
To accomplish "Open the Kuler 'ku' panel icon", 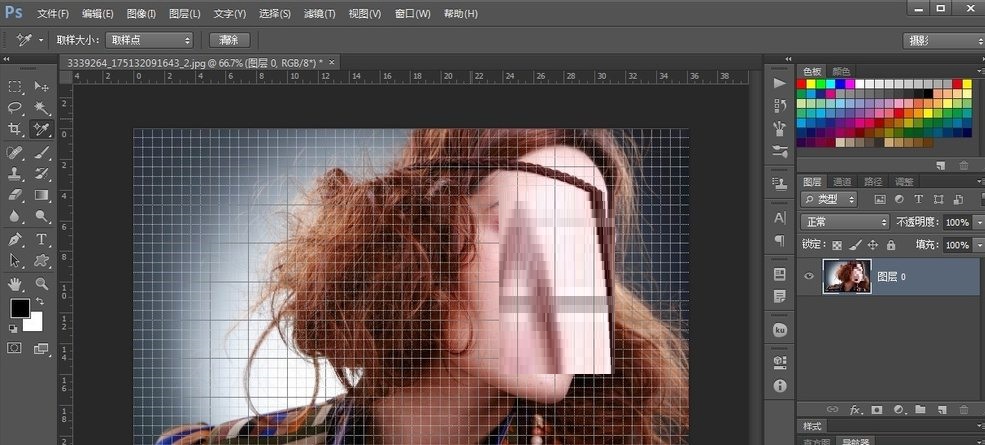I will (x=780, y=329).
